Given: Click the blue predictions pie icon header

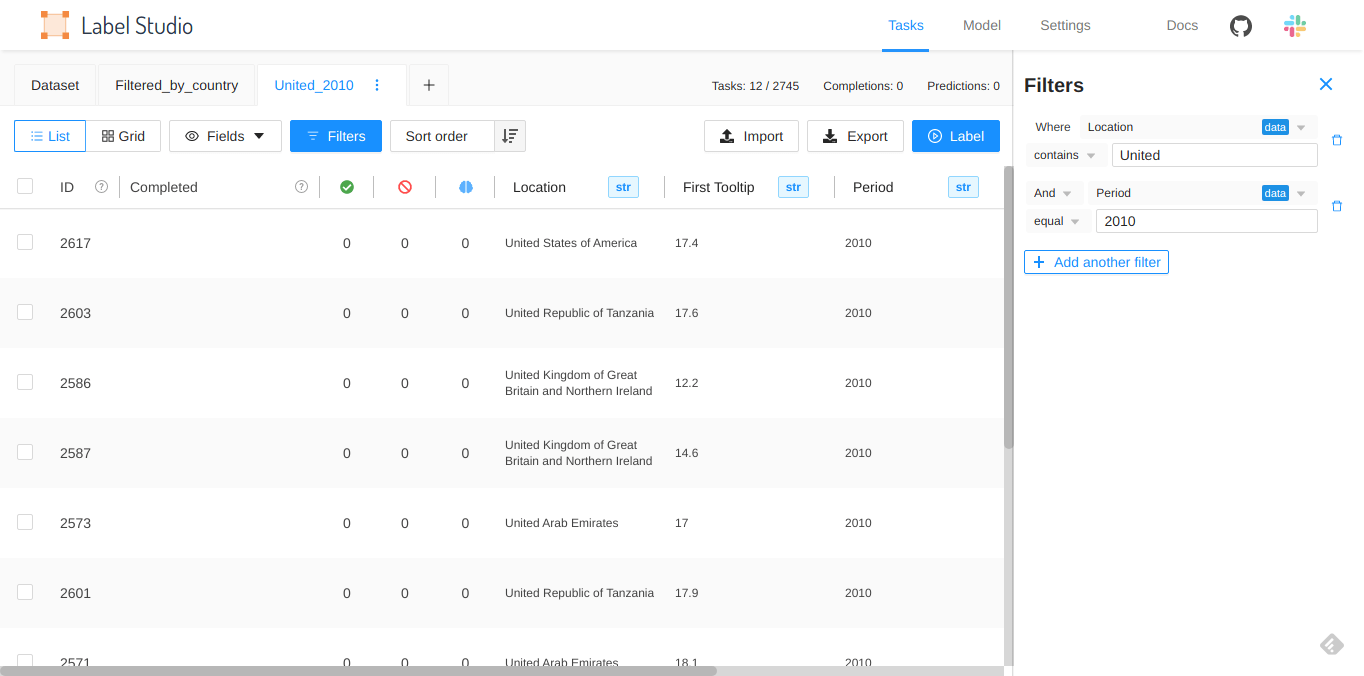Looking at the screenshot, I should pyautogui.click(x=465, y=187).
